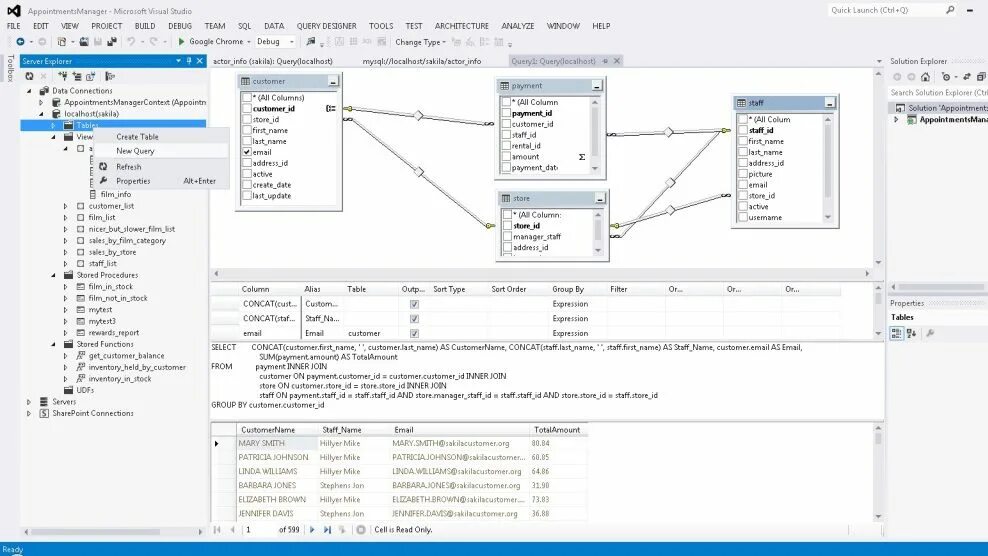Collapse the Data Connections node
Screen dimensions: 988x556
click(29, 91)
